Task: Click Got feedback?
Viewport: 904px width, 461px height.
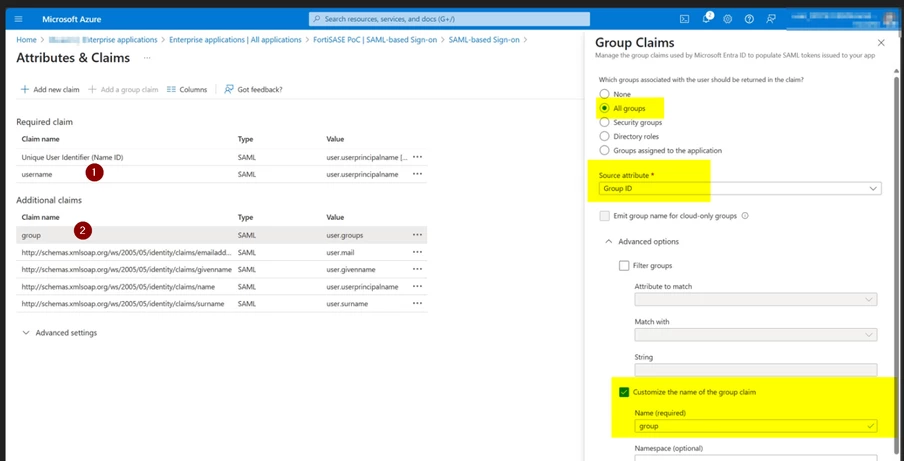Action: (253, 89)
